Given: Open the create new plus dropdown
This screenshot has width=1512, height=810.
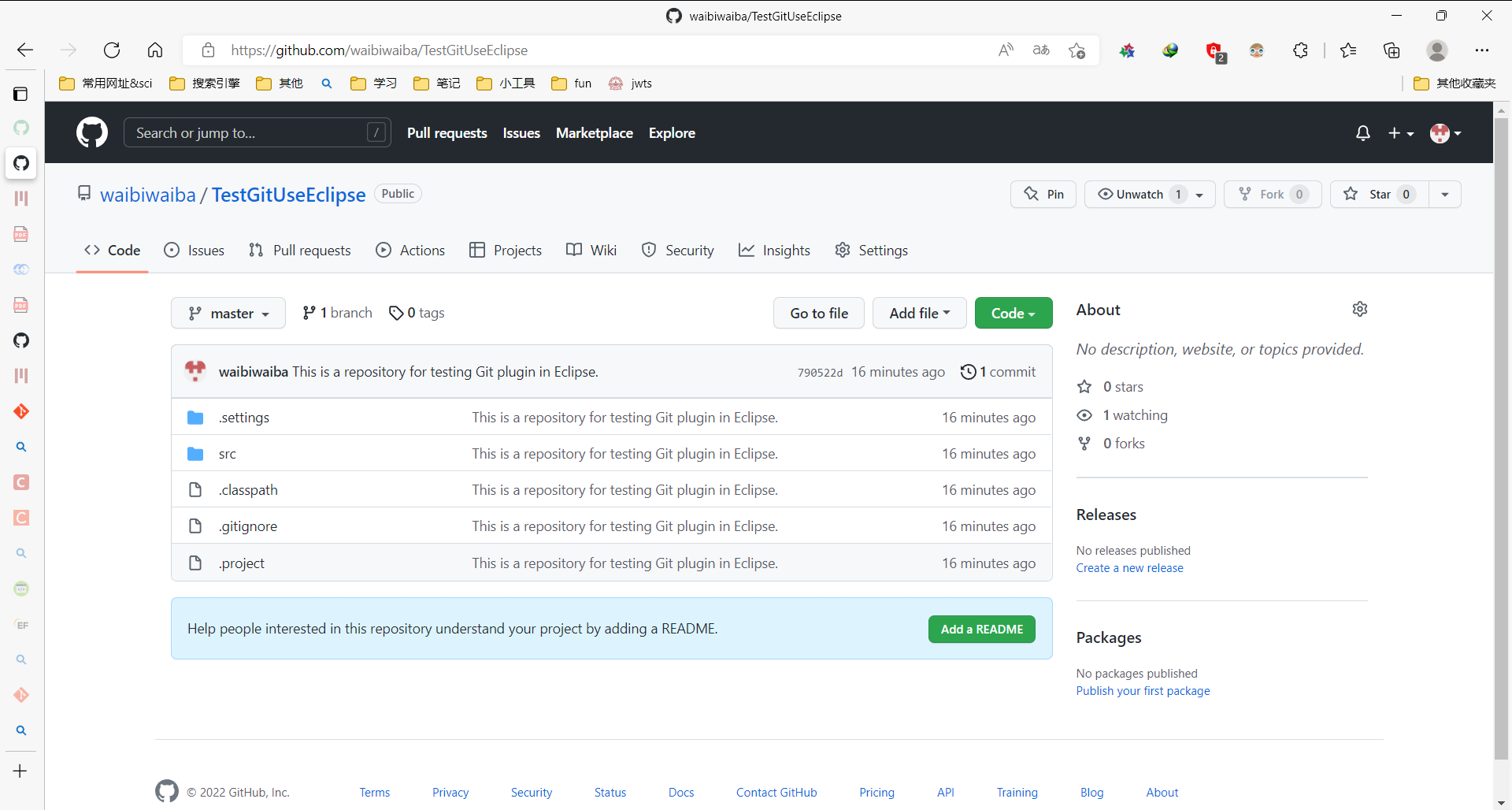Looking at the screenshot, I should pos(1400,133).
